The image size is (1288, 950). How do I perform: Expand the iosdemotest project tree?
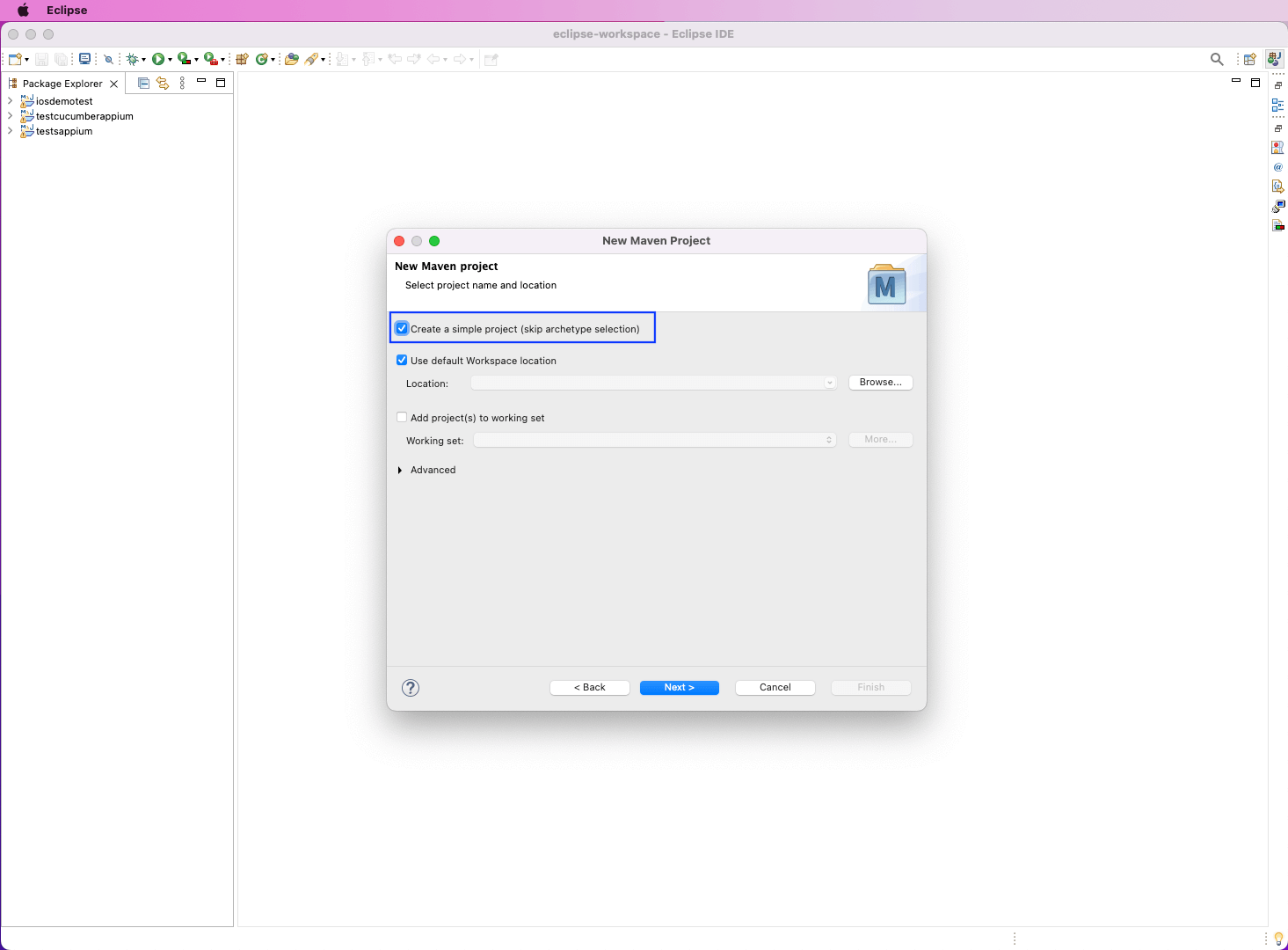(10, 101)
